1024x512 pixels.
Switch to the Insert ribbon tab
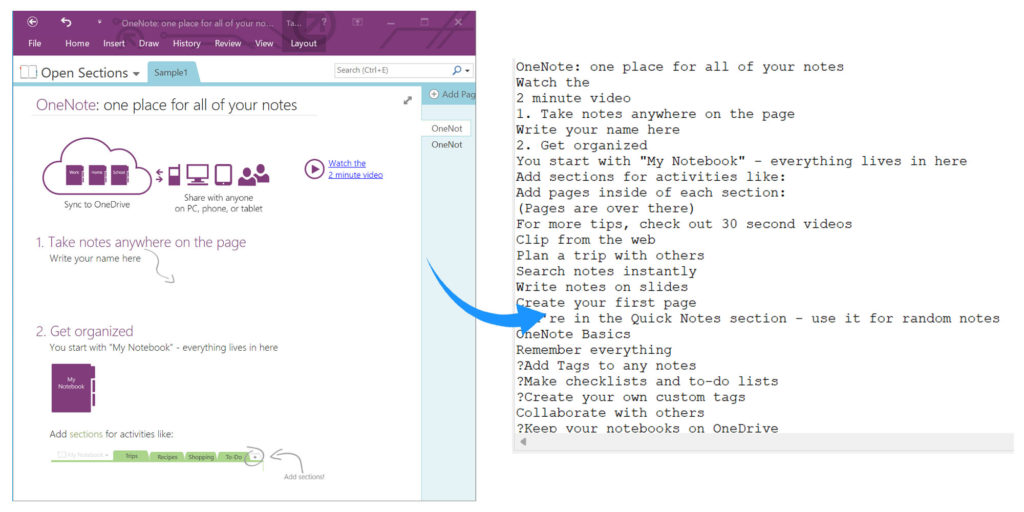click(x=114, y=44)
